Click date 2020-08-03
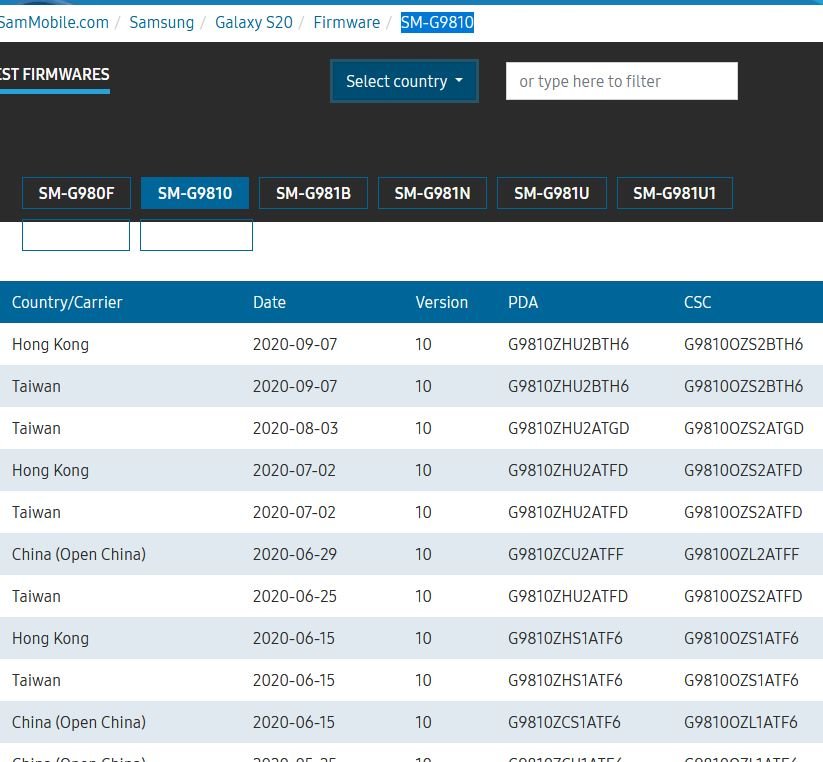 tap(296, 428)
